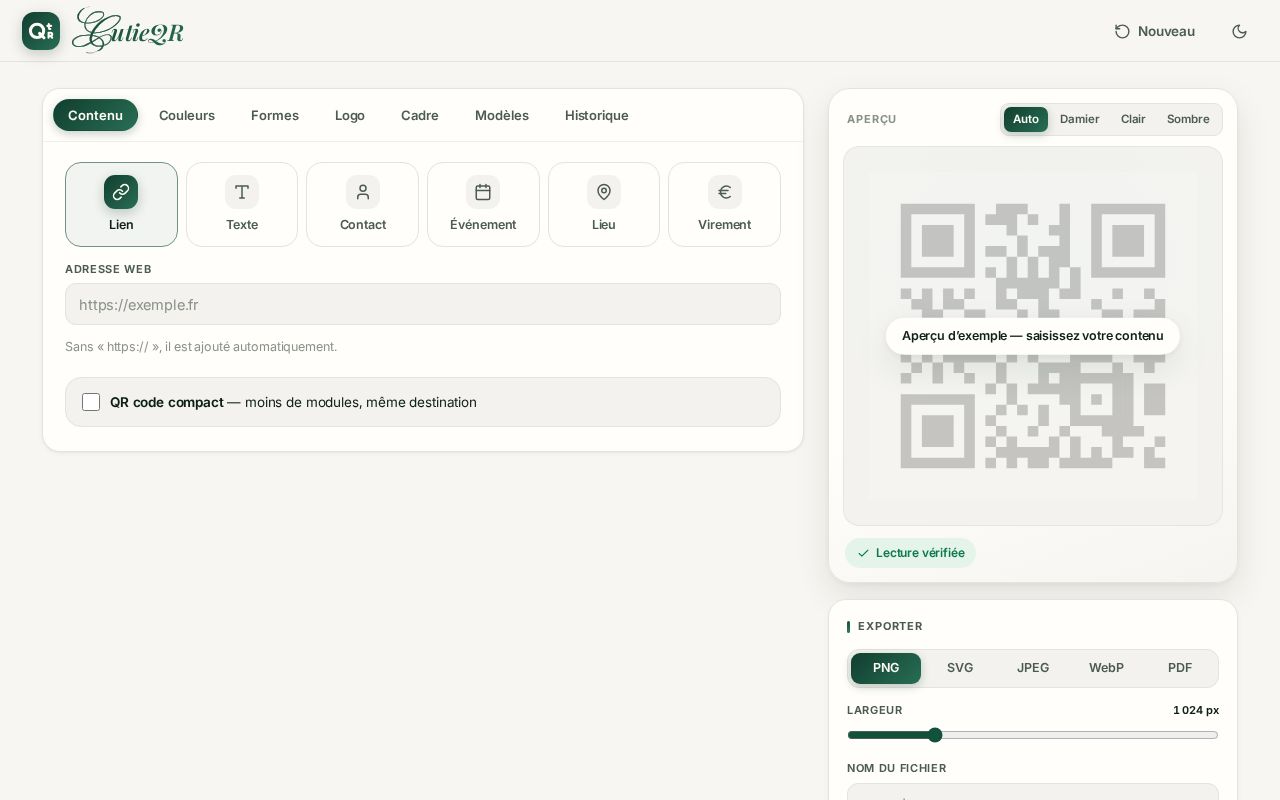Choose the Événement calendar content type
The width and height of the screenshot is (1280, 800).
[483, 204]
